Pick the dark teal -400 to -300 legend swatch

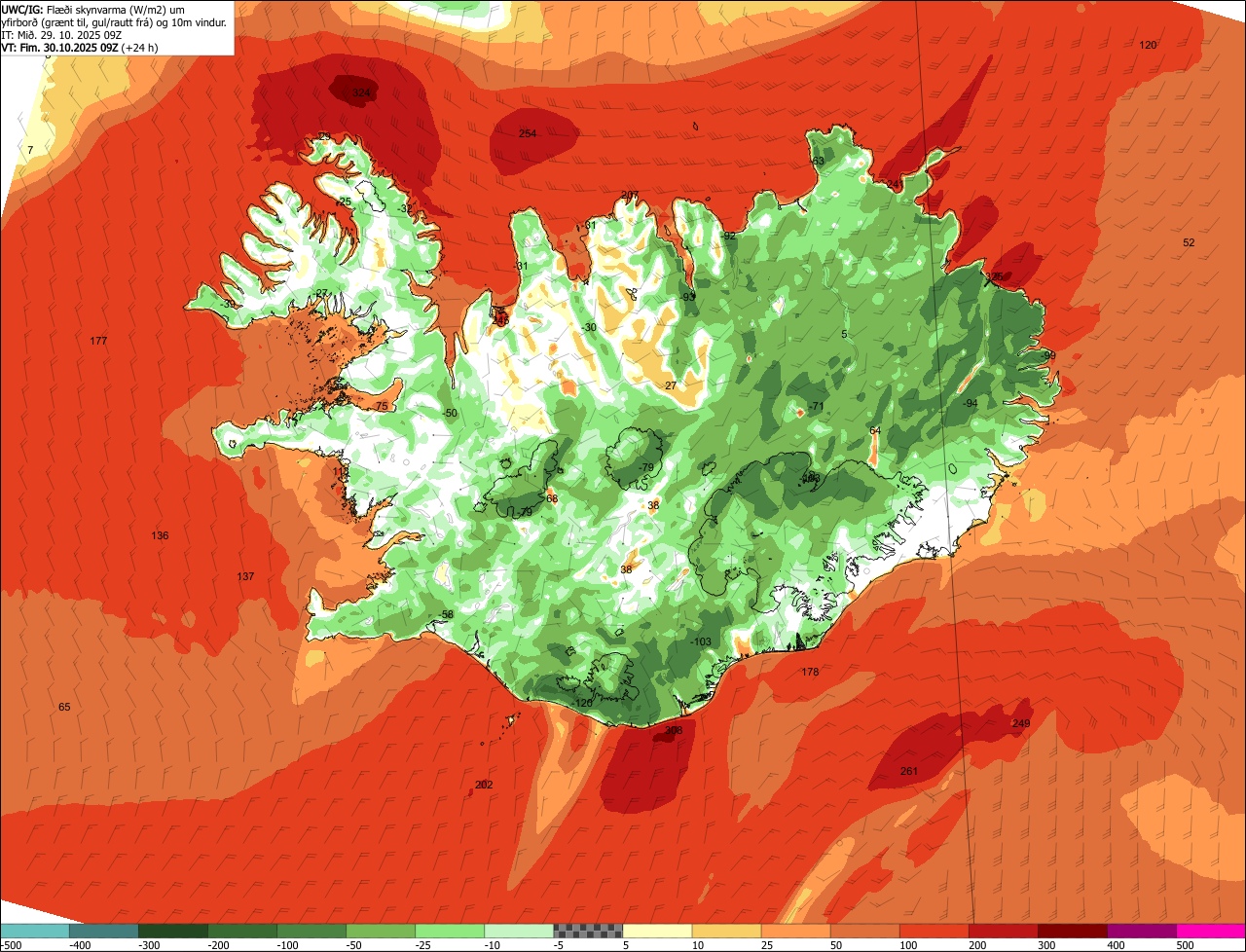coord(104,931)
